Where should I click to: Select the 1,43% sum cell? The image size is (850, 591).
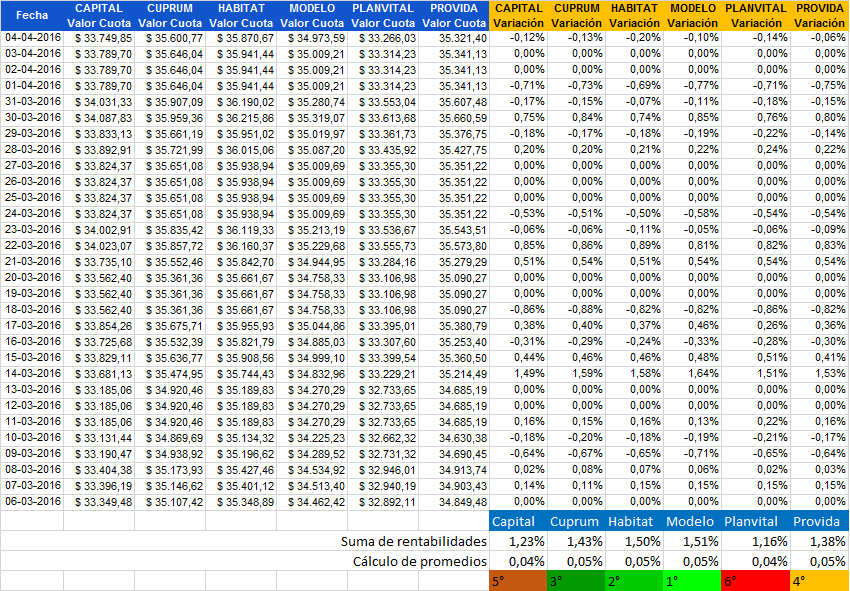577,541
